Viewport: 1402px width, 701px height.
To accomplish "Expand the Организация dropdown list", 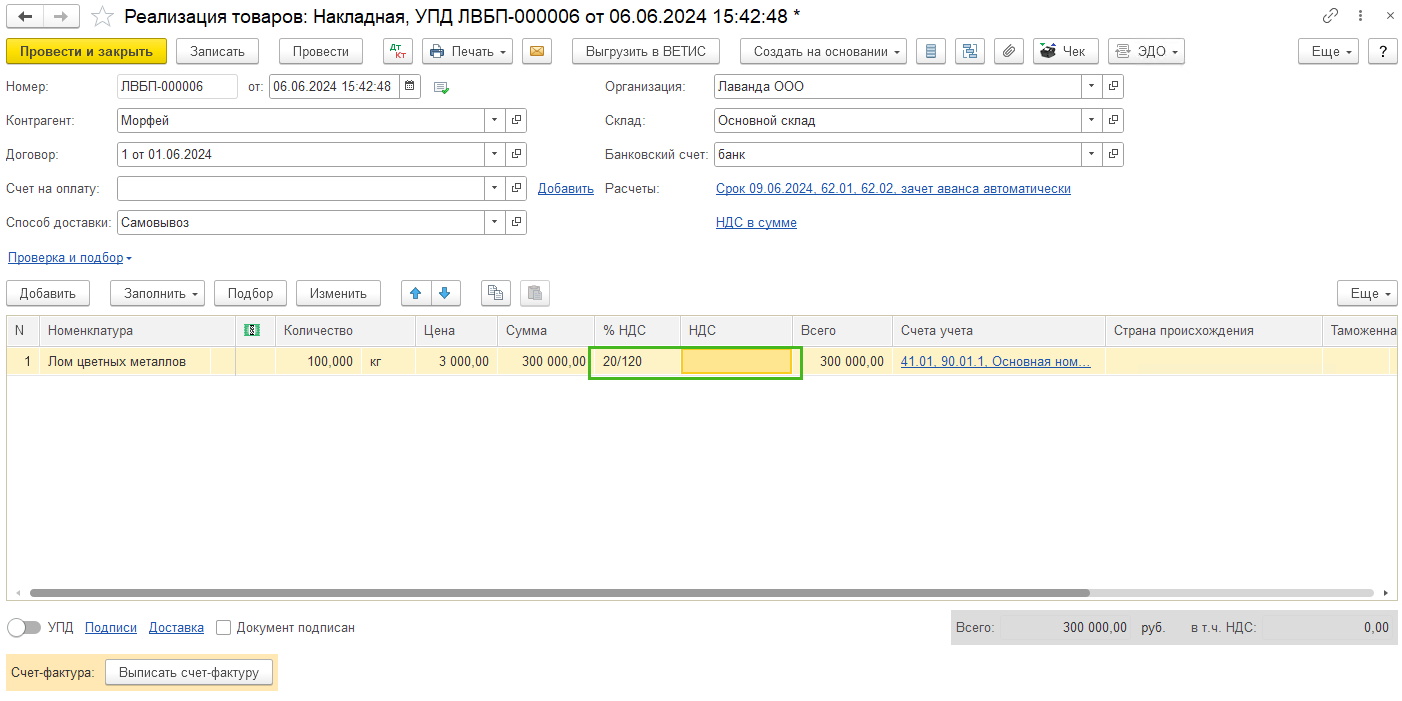I will (x=1092, y=87).
